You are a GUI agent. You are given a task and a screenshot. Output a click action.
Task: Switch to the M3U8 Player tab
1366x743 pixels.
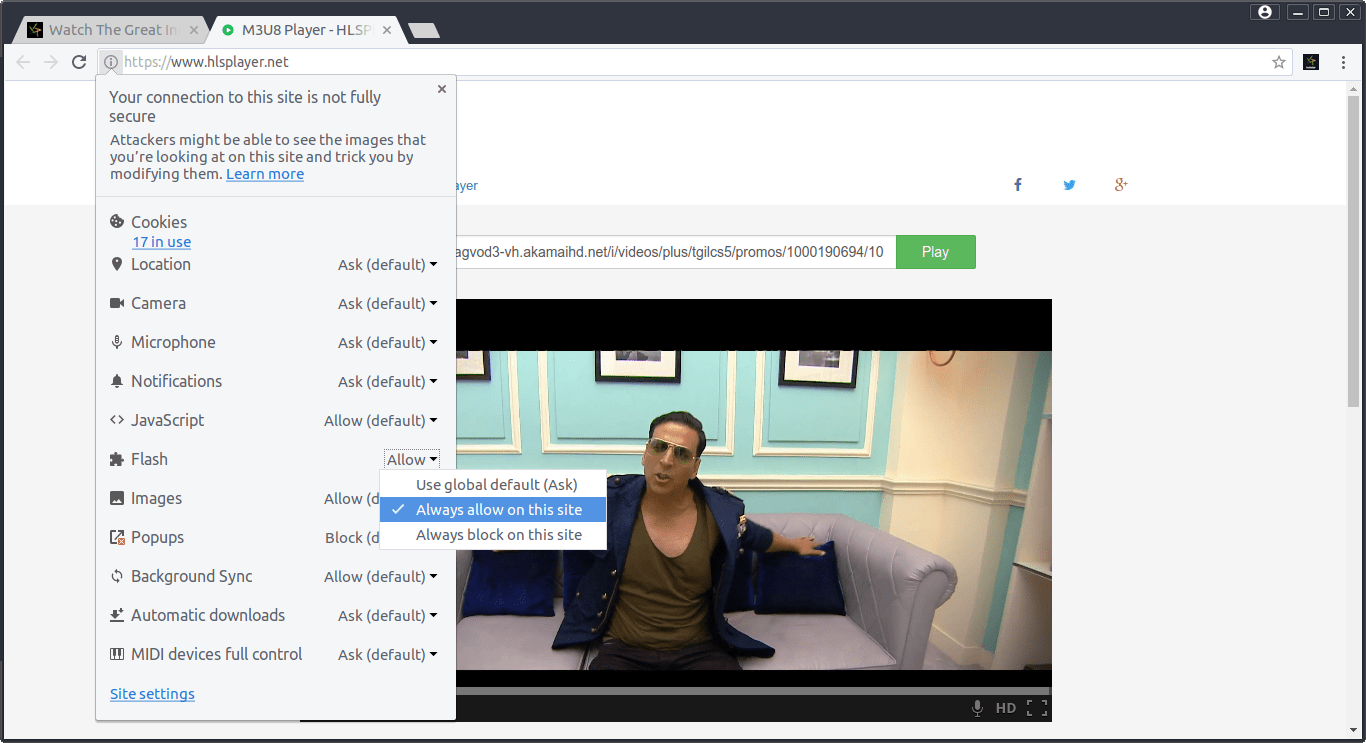pos(308,30)
